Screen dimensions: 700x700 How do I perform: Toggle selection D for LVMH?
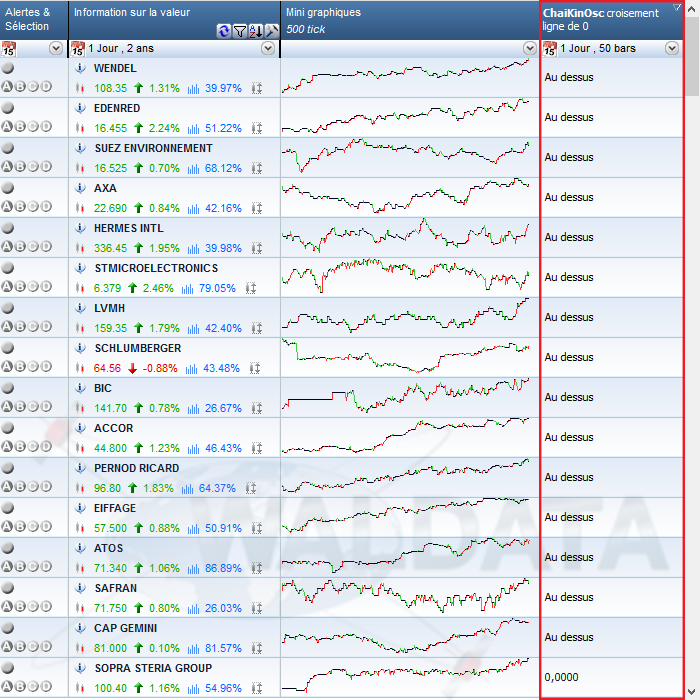coord(46,326)
